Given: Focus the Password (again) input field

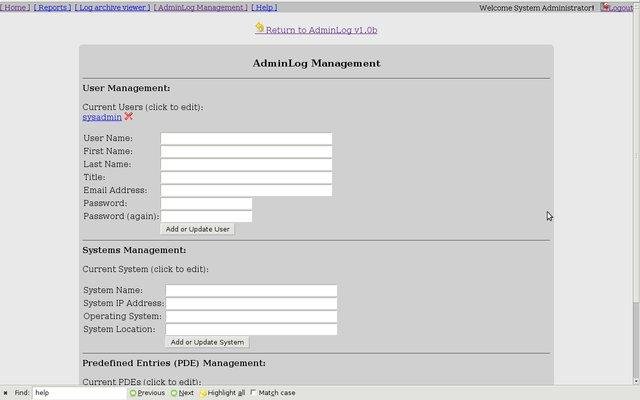Looking at the screenshot, I should click(206, 216).
